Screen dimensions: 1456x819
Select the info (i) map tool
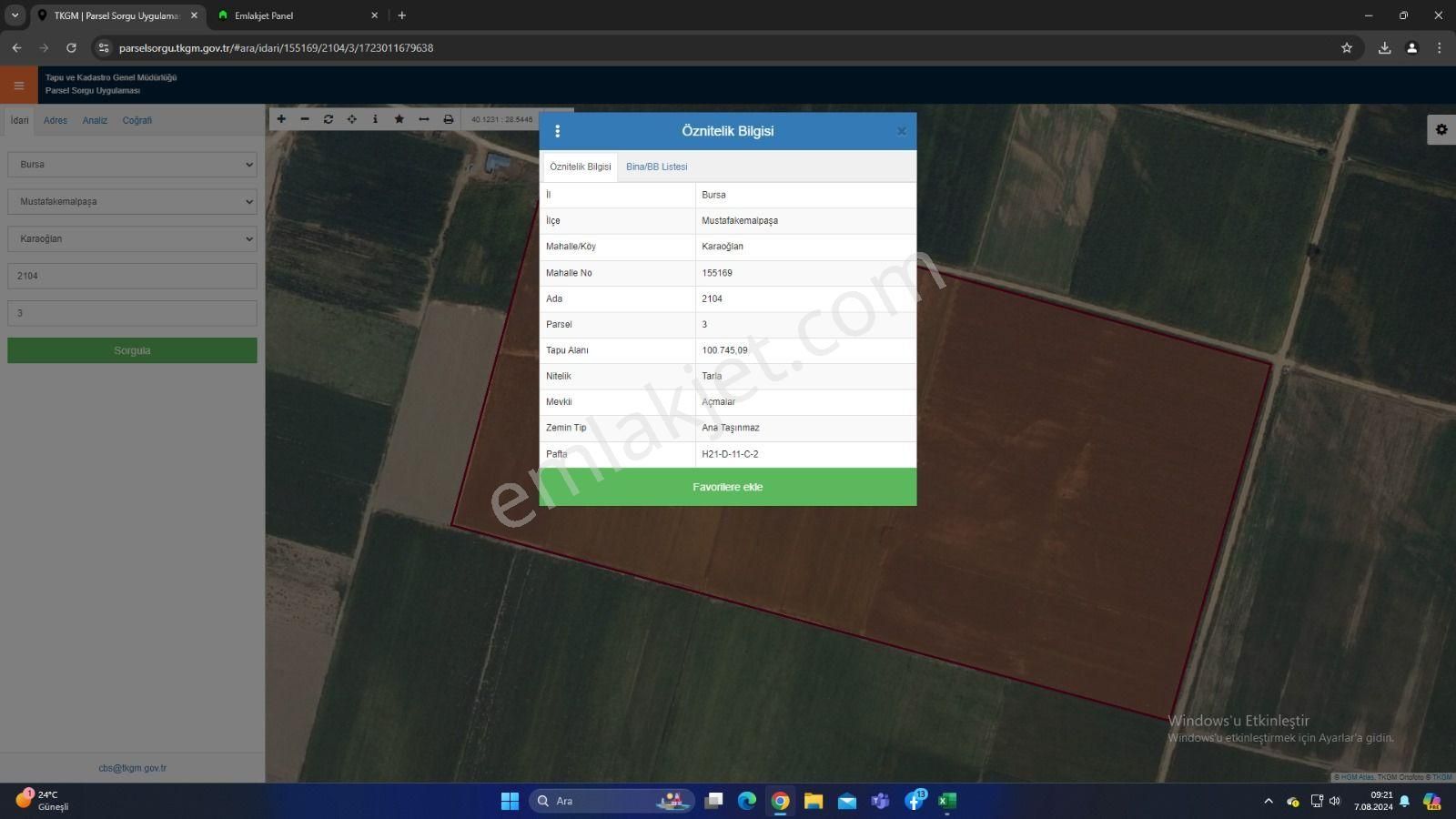point(375,119)
